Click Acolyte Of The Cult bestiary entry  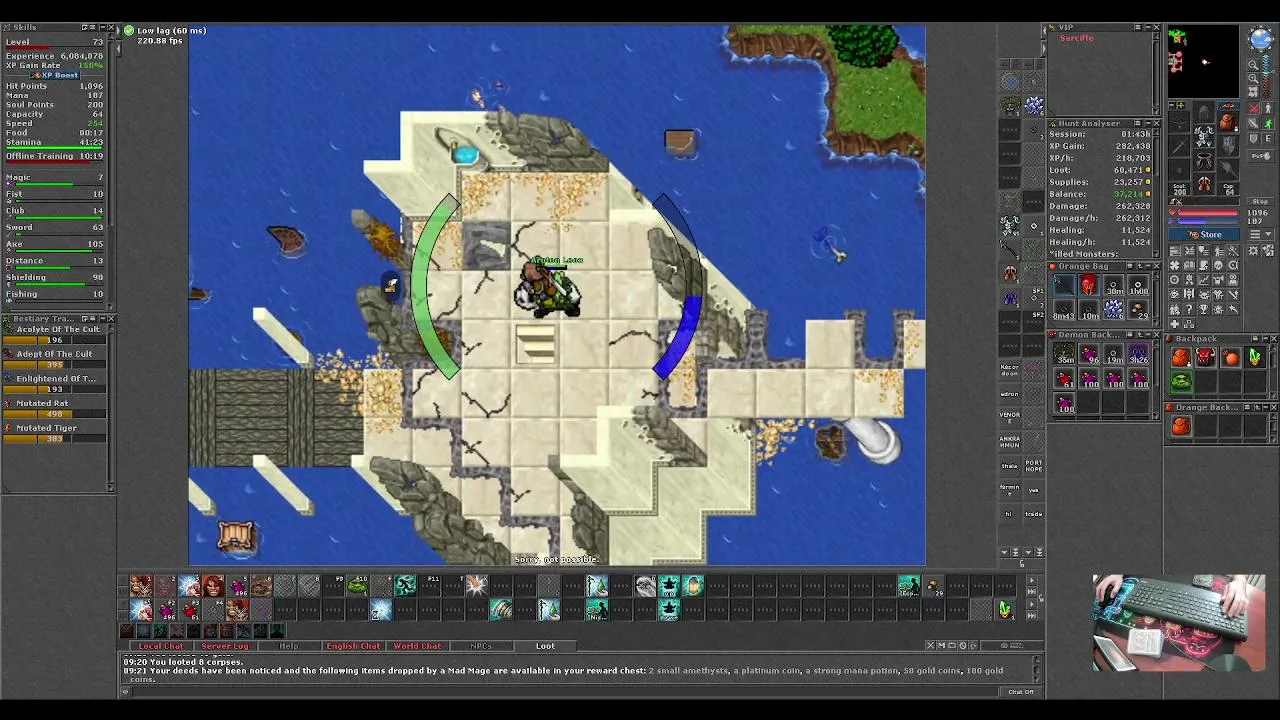(x=56, y=334)
